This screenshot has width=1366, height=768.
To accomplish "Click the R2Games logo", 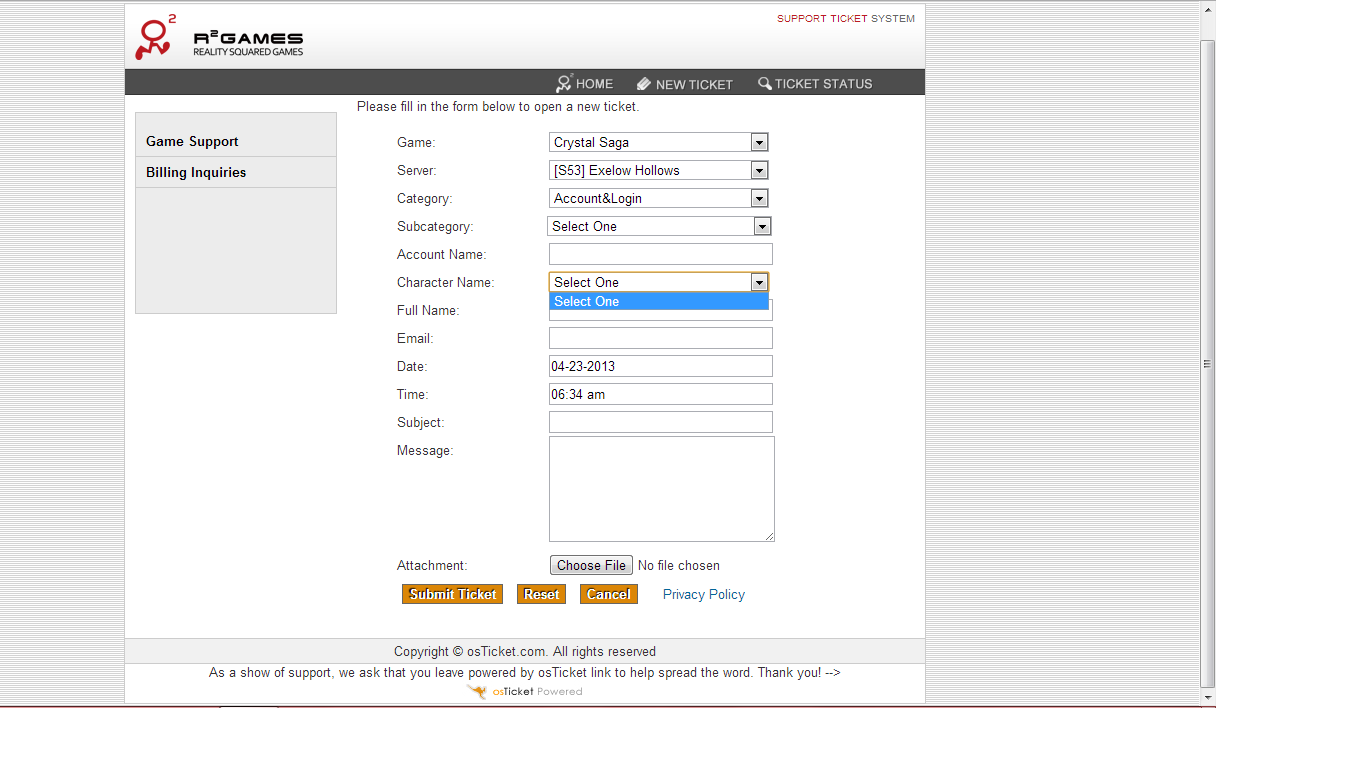I will coord(218,39).
